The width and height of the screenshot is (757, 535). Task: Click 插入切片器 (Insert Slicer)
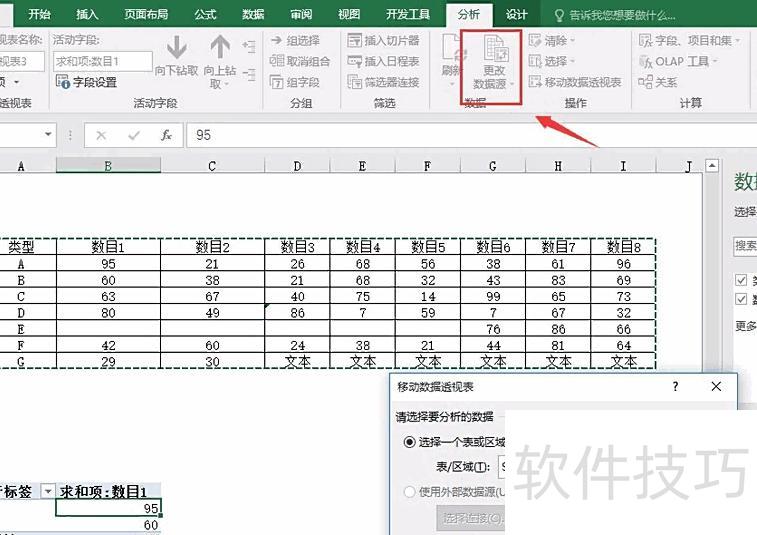(383, 41)
